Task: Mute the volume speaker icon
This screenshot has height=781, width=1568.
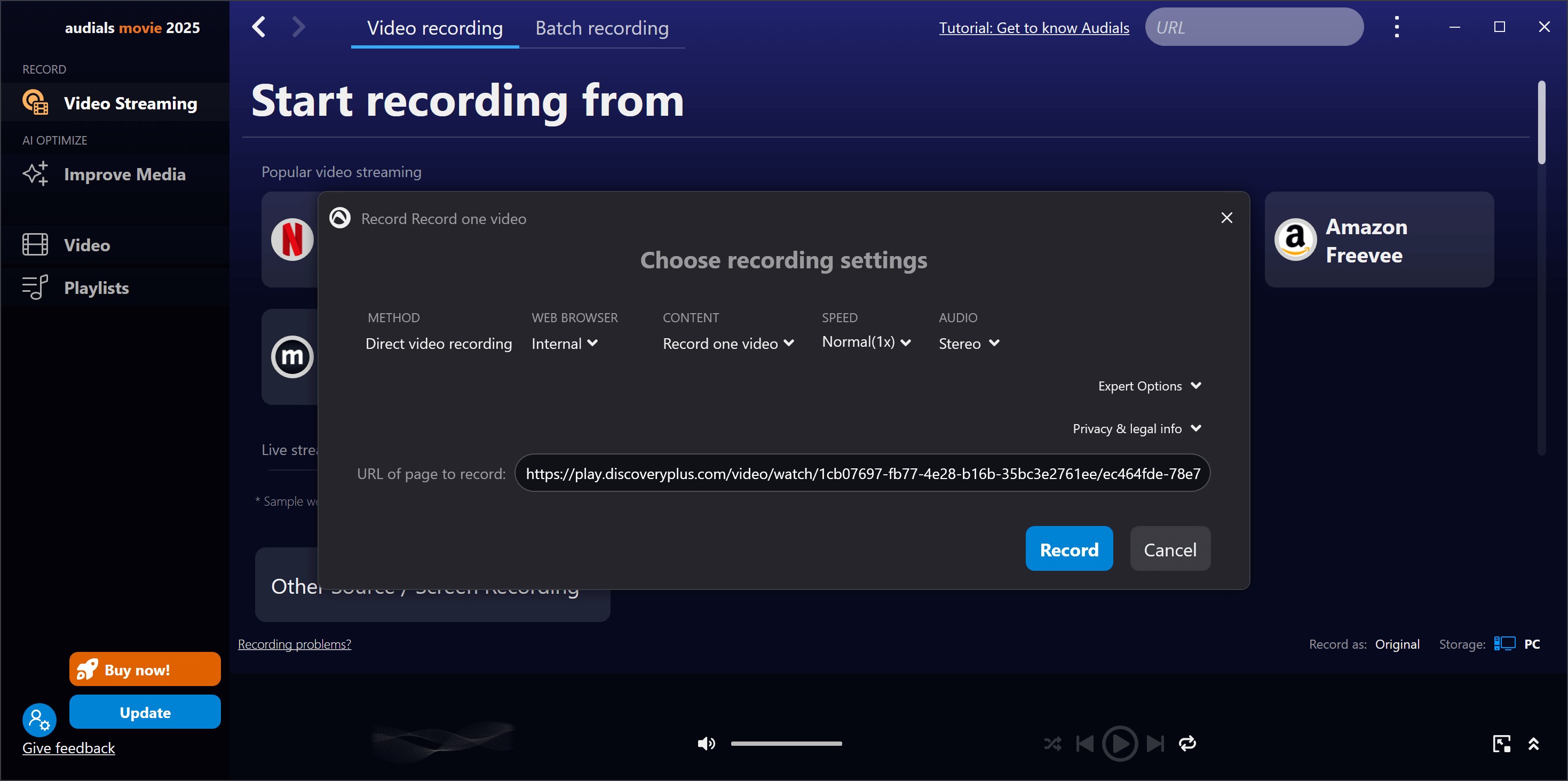Action: [x=706, y=743]
